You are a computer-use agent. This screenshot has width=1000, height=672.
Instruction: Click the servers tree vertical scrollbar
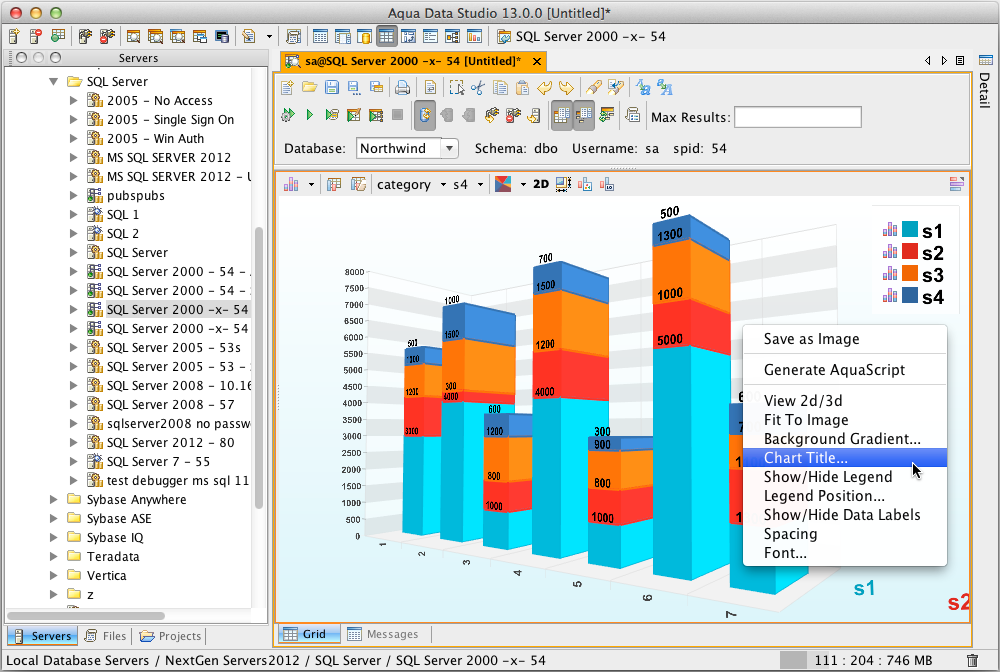[259, 368]
